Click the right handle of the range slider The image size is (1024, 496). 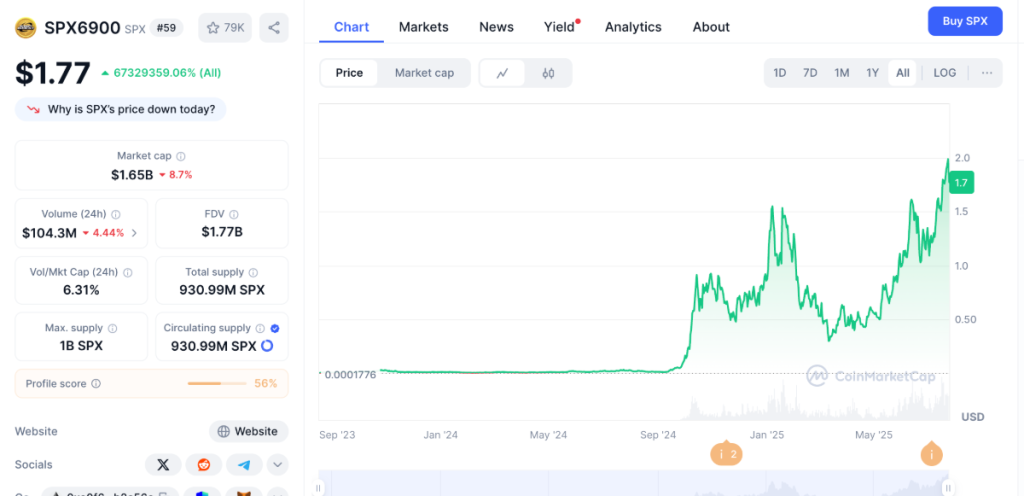click(x=948, y=488)
